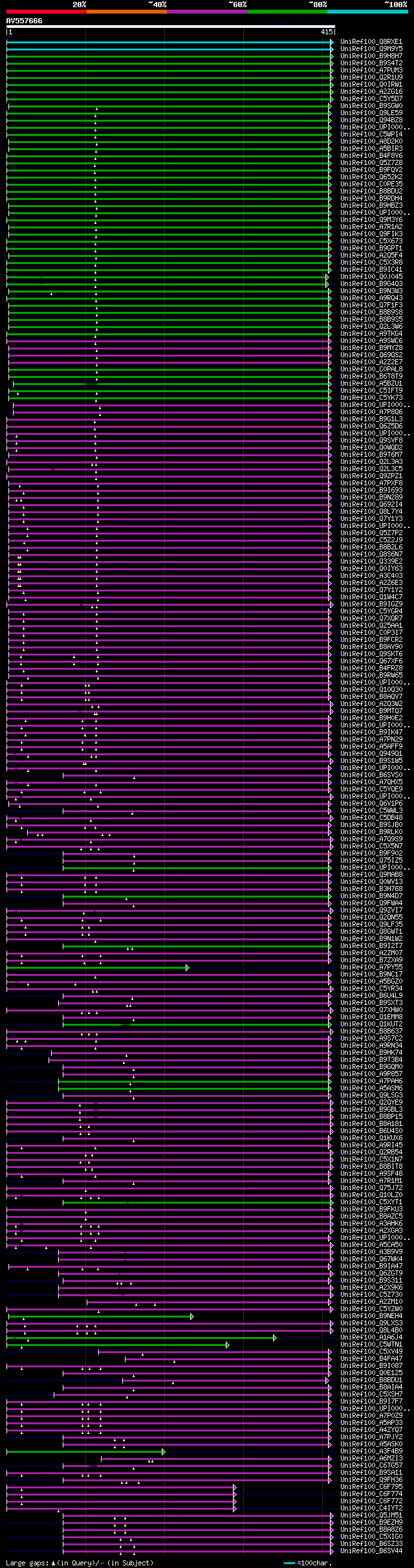Click the green segment of the identity legend
The height and width of the screenshot is (1568, 414).
pos(287,12)
